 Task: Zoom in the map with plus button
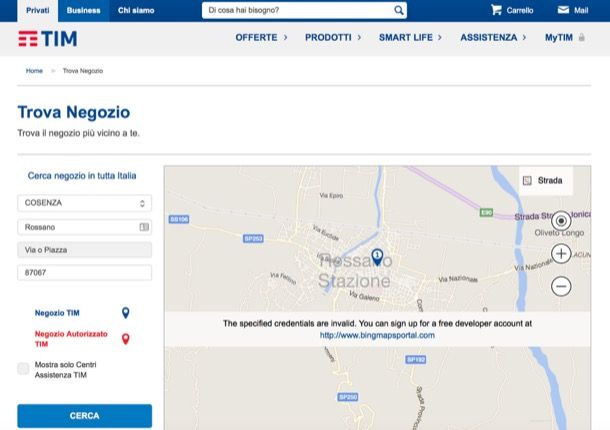click(x=561, y=254)
